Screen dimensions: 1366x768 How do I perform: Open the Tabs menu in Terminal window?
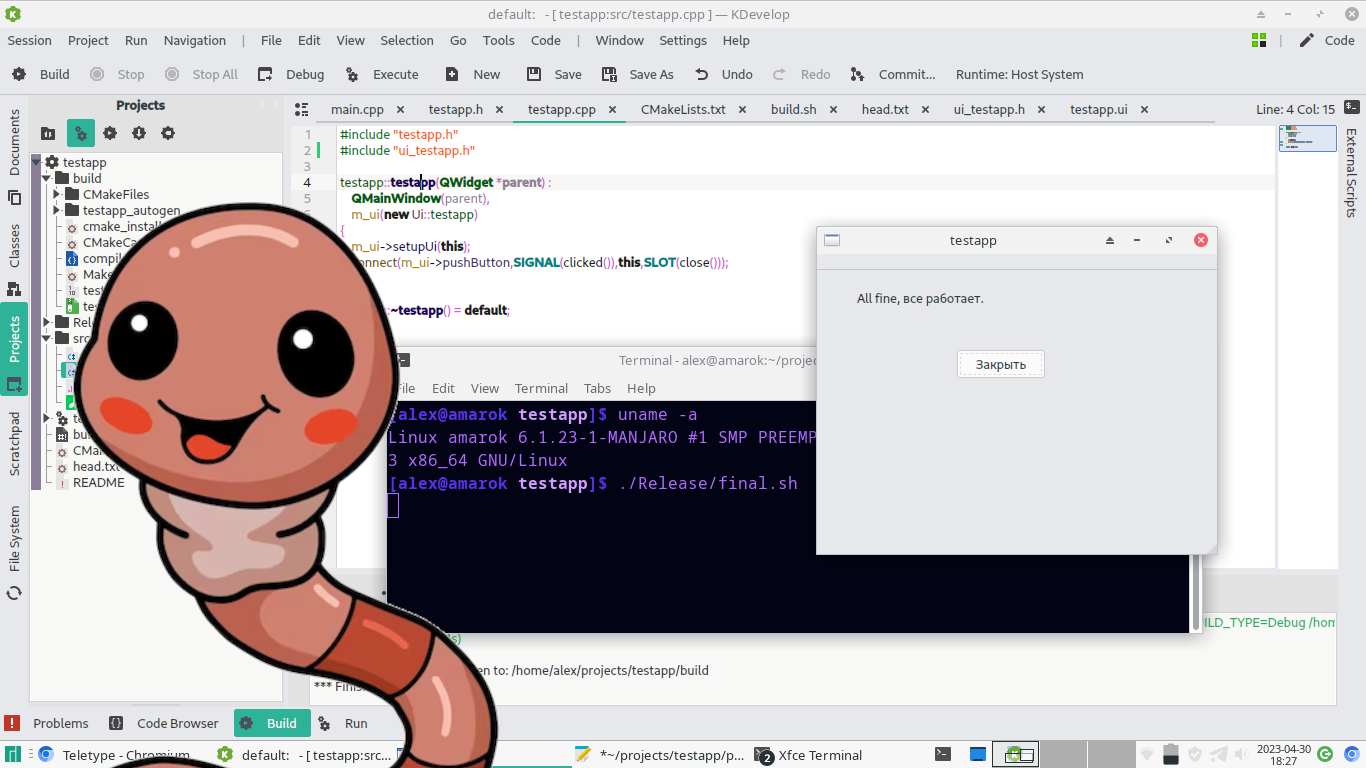coord(597,388)
